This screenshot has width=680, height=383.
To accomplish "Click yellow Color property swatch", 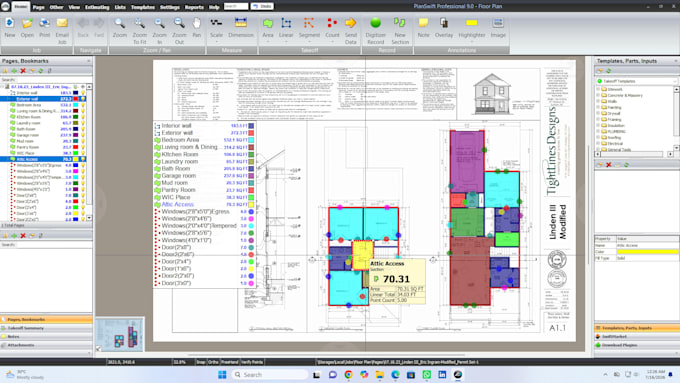I will (x=647, y=252).
